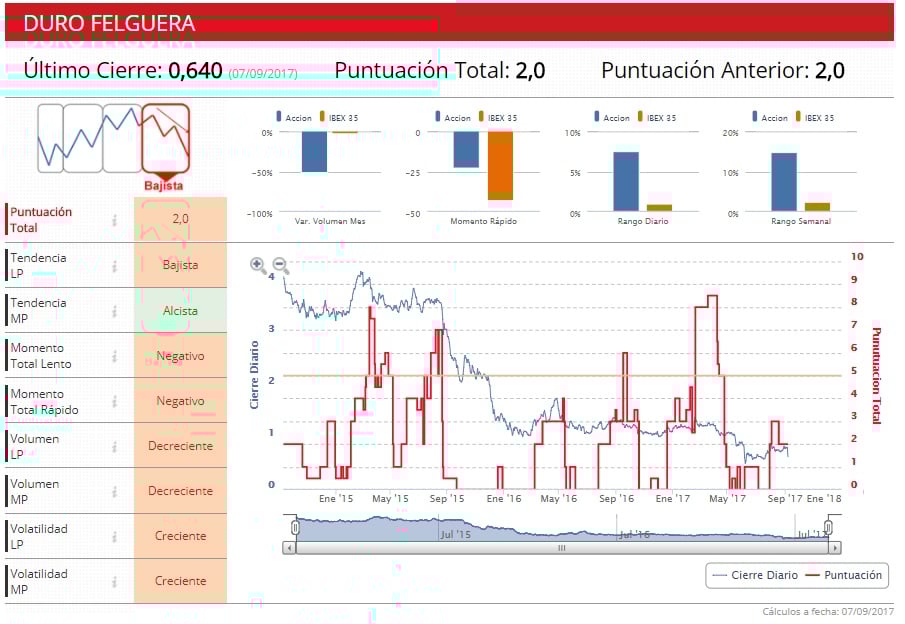The height and width of the screenshot is (624, 905).
Task: Select the first trend thumbnail box on the left
Action: 50,139
